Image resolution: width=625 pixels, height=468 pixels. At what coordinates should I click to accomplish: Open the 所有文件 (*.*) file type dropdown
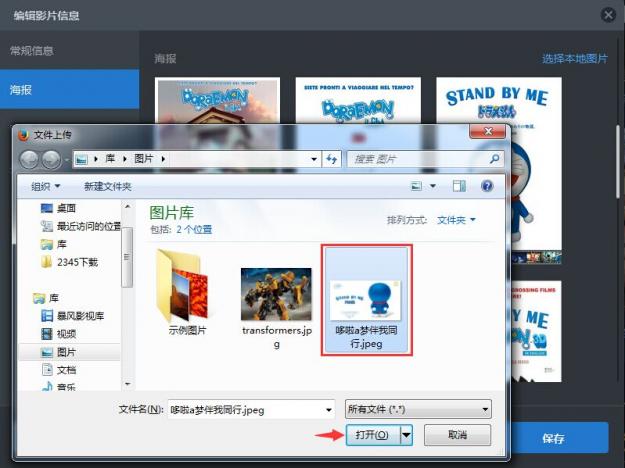418,409
